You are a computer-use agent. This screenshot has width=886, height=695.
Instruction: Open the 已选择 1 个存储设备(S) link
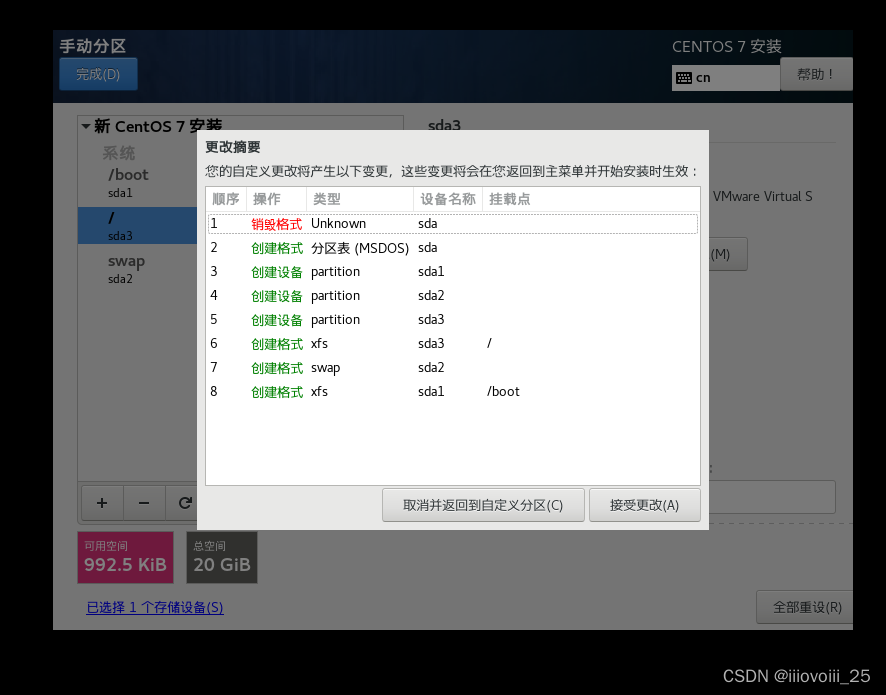(x=154, y=607)
